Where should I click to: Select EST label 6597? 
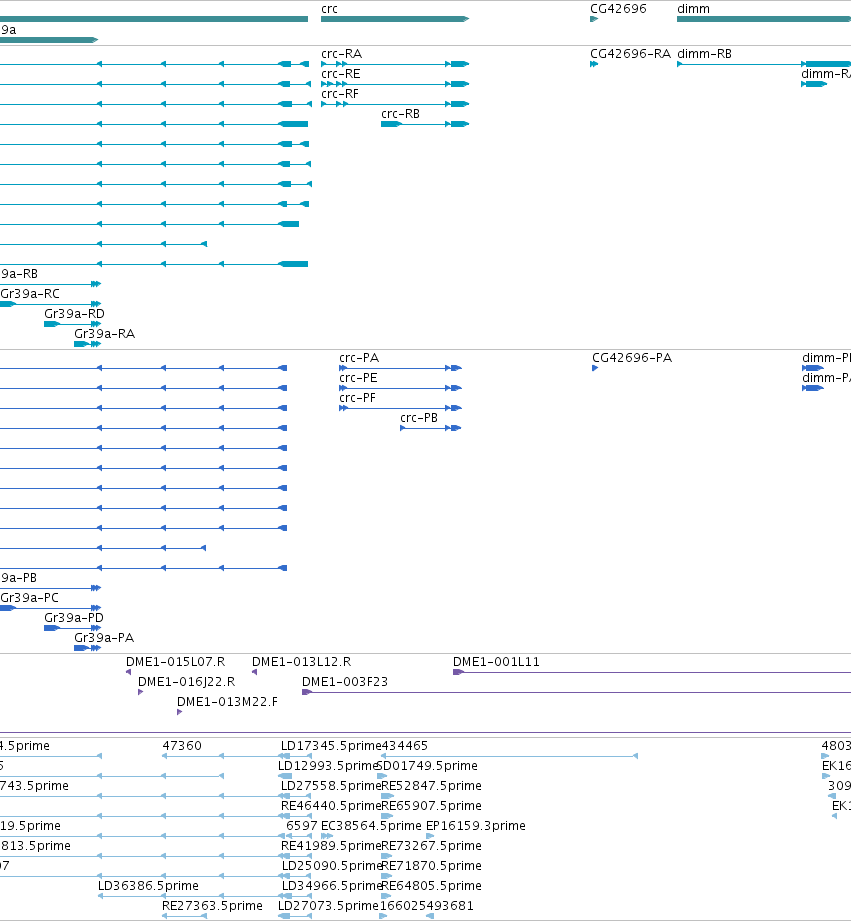pos(302,826)
